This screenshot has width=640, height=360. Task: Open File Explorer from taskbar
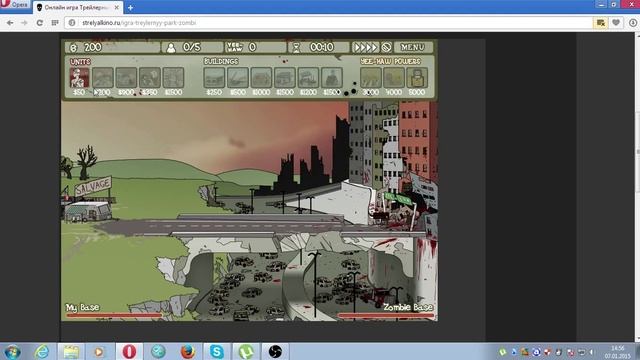71,351
